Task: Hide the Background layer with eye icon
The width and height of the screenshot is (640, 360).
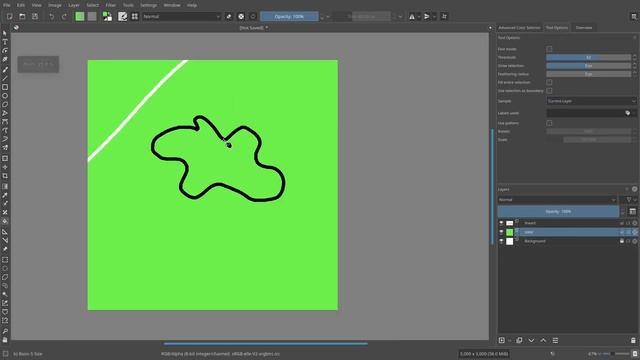Action: click(x=501, y=241)
